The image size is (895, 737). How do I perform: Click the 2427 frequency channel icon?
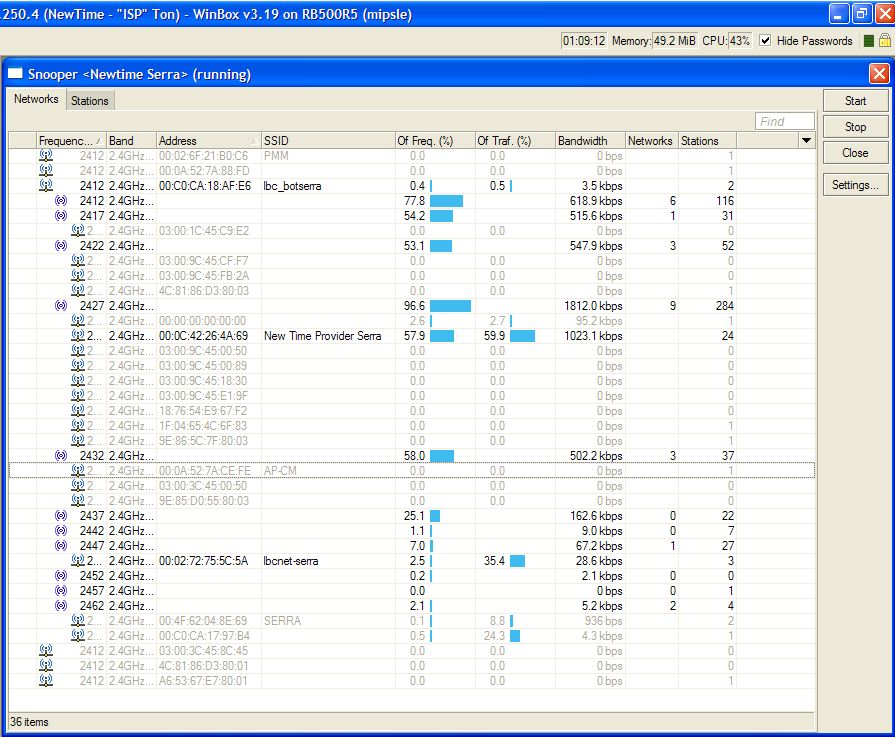pyautogui.click(x=61, y=305)
